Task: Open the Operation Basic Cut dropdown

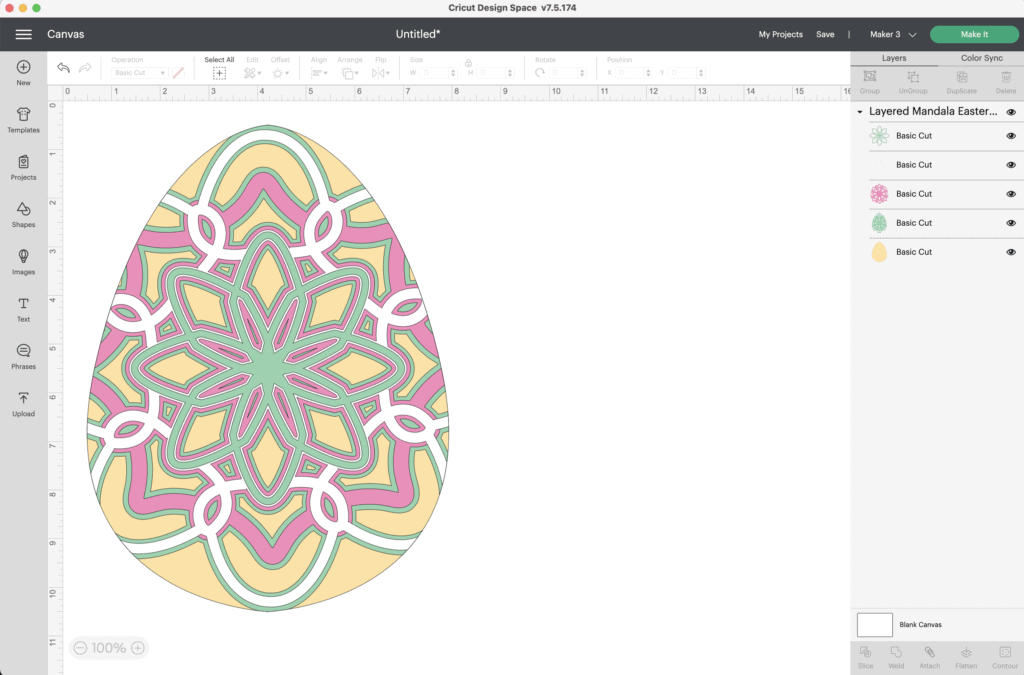Action: coord(140,73)
